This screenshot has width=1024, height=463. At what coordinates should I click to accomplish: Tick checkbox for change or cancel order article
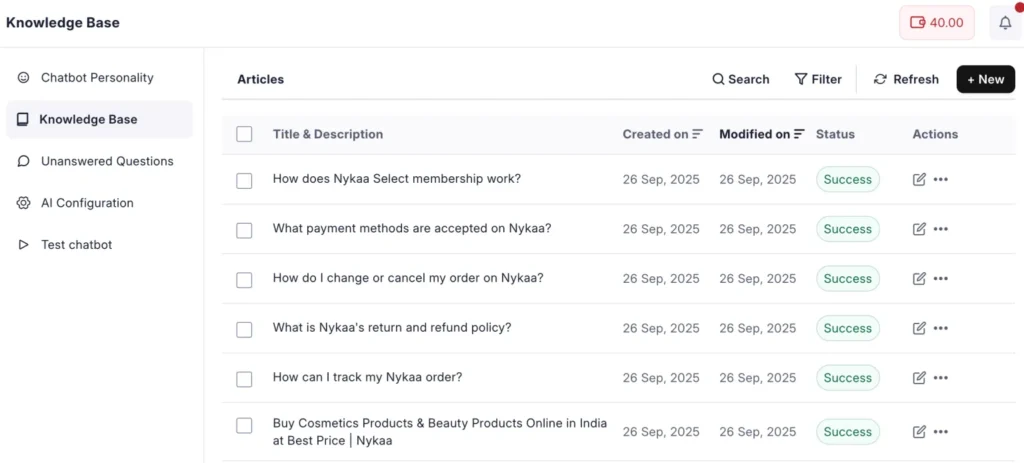click(x=244, y=279)
